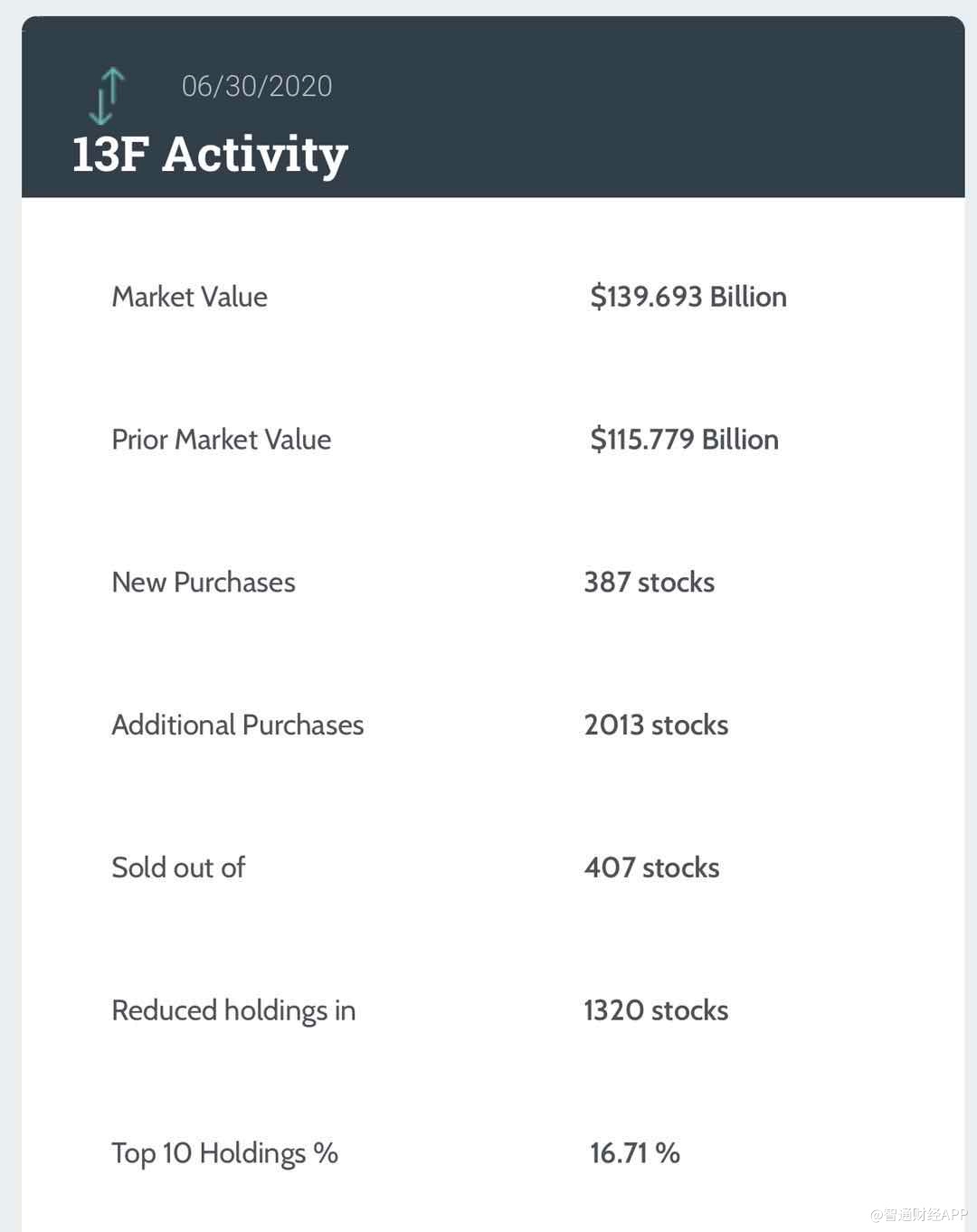Viewport: 977px width, 1232px height.
Task: Click the 13F Activity heading
Action: pyautogui.click(x=210, y=154)
